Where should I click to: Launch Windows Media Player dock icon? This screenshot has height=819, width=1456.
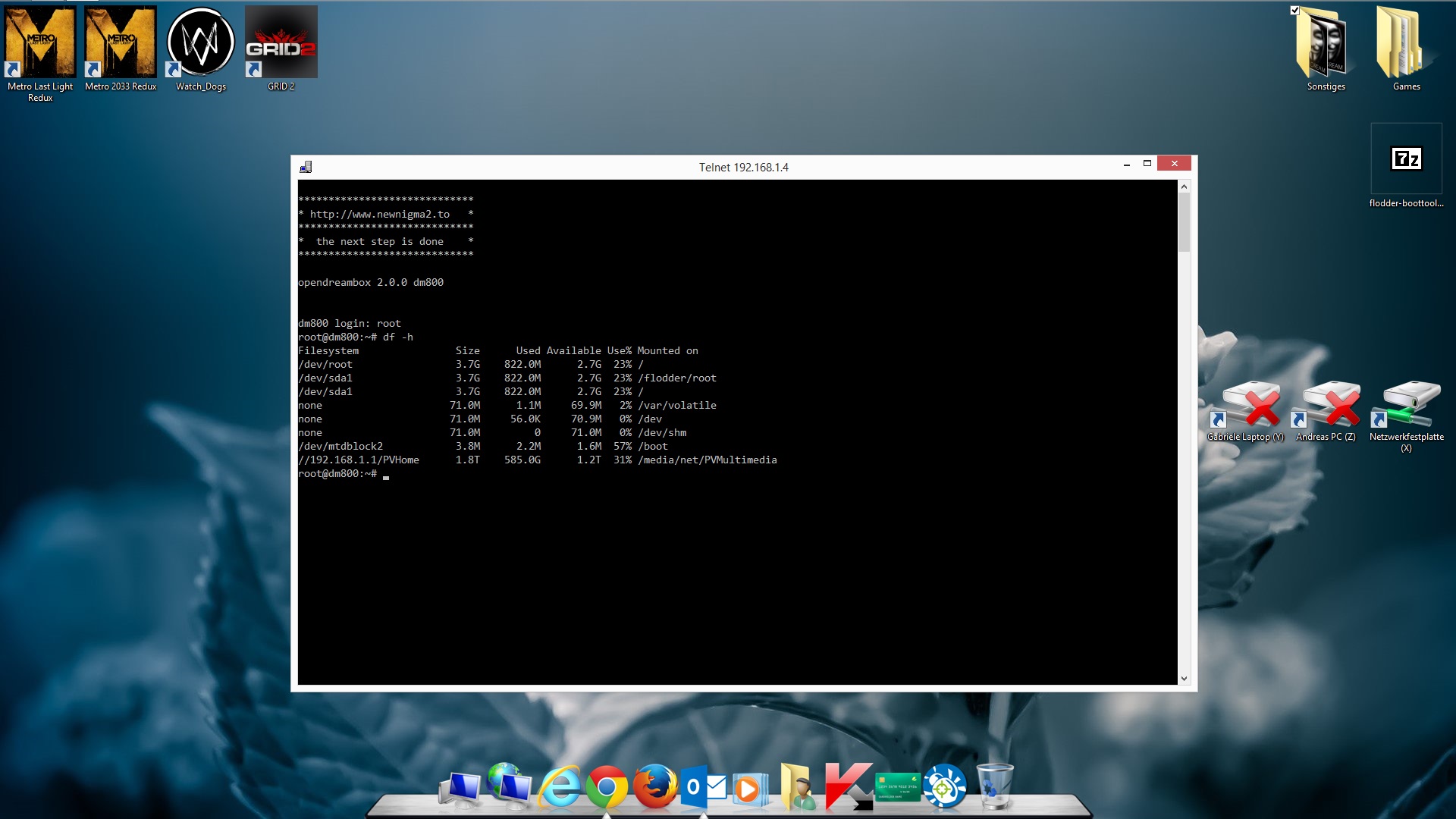tap(750, 789)
